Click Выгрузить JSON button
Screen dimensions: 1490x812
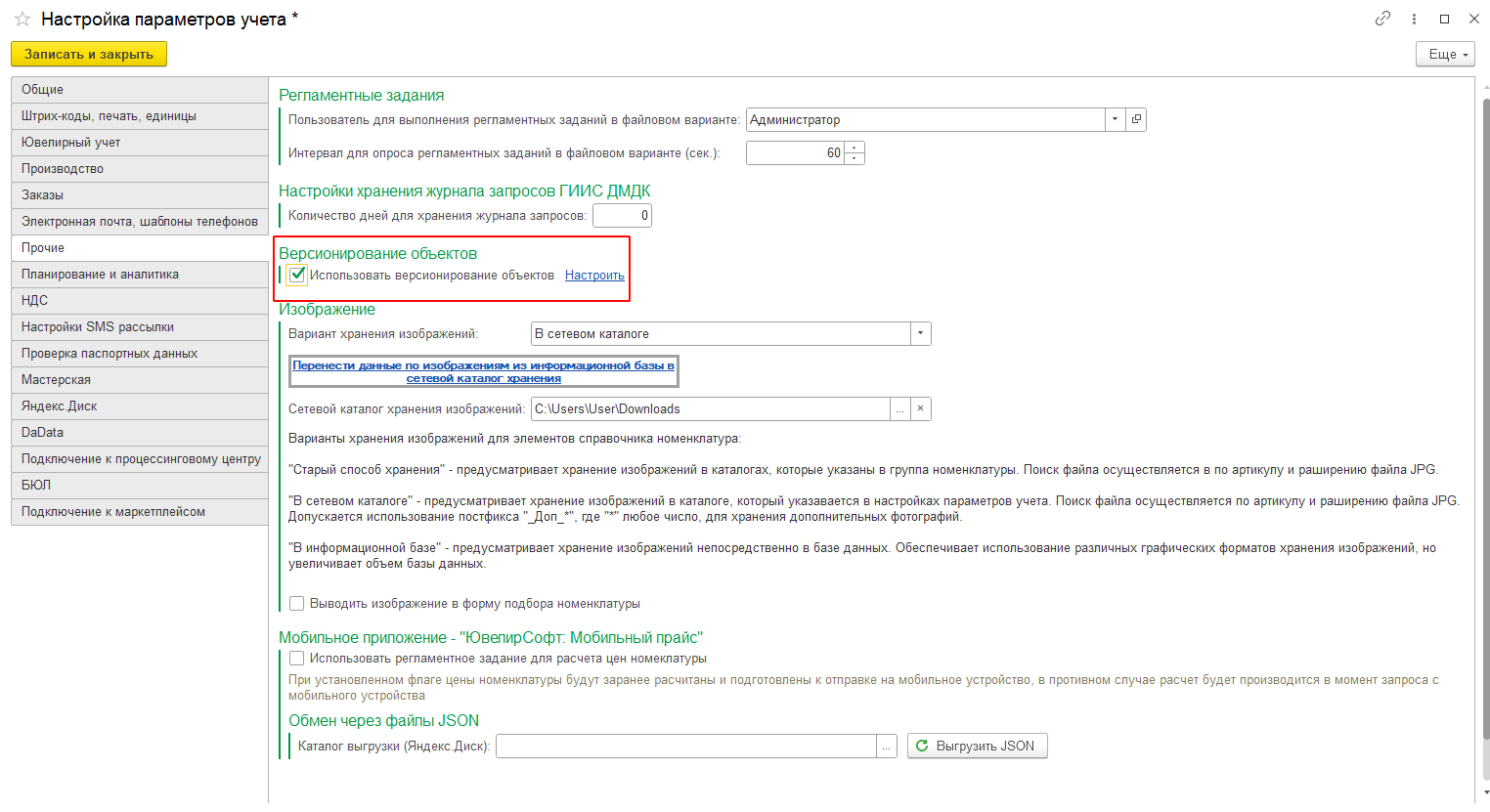[977, 747]
